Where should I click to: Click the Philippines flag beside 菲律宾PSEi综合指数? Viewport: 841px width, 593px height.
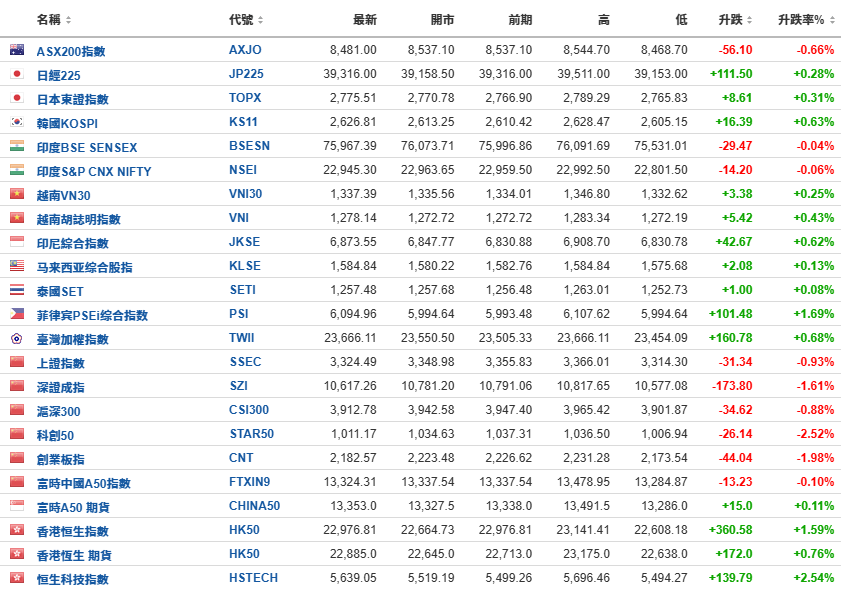point(17,314)
